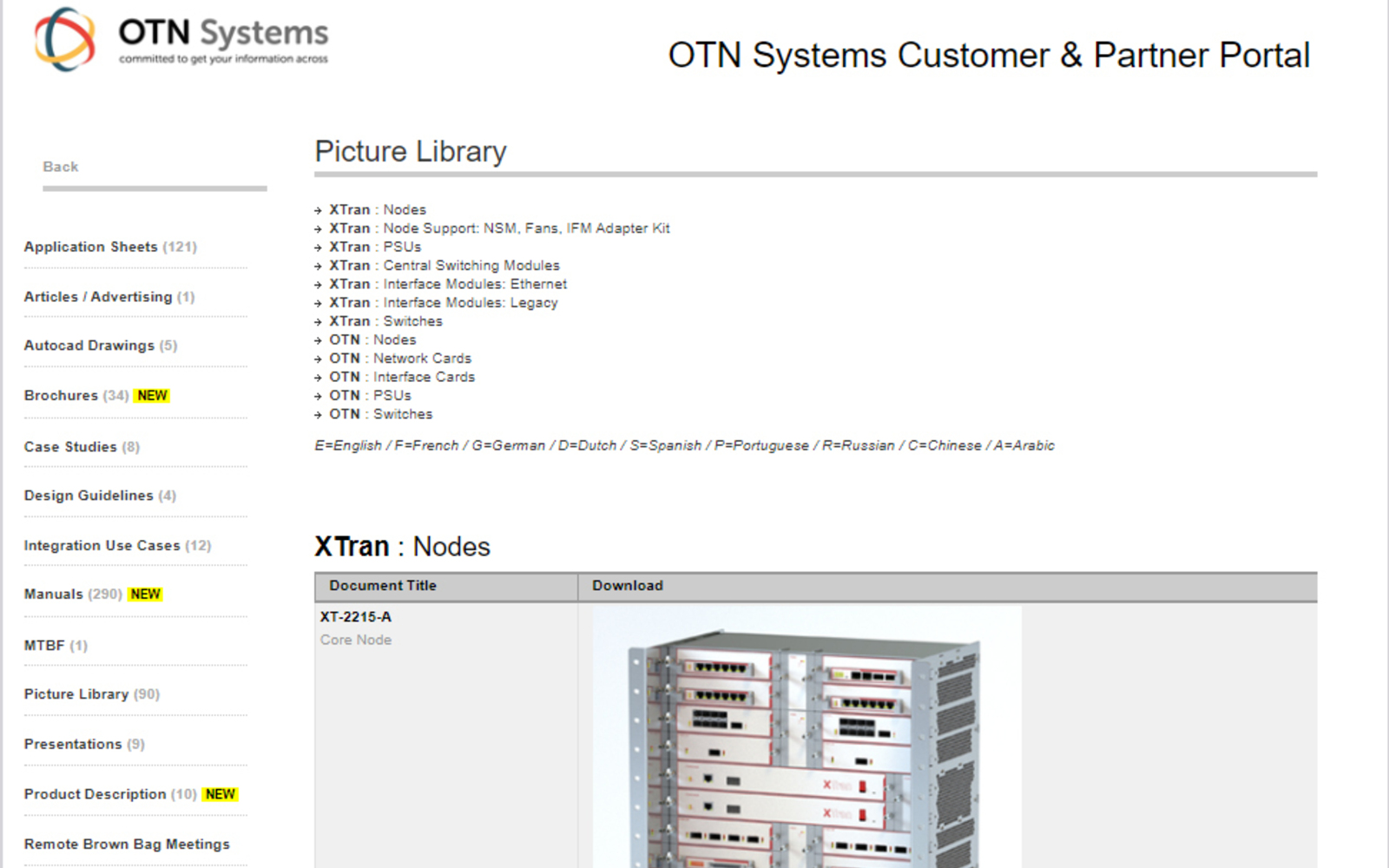Jump to OTN : Network Cards

[x=400, y=358]
